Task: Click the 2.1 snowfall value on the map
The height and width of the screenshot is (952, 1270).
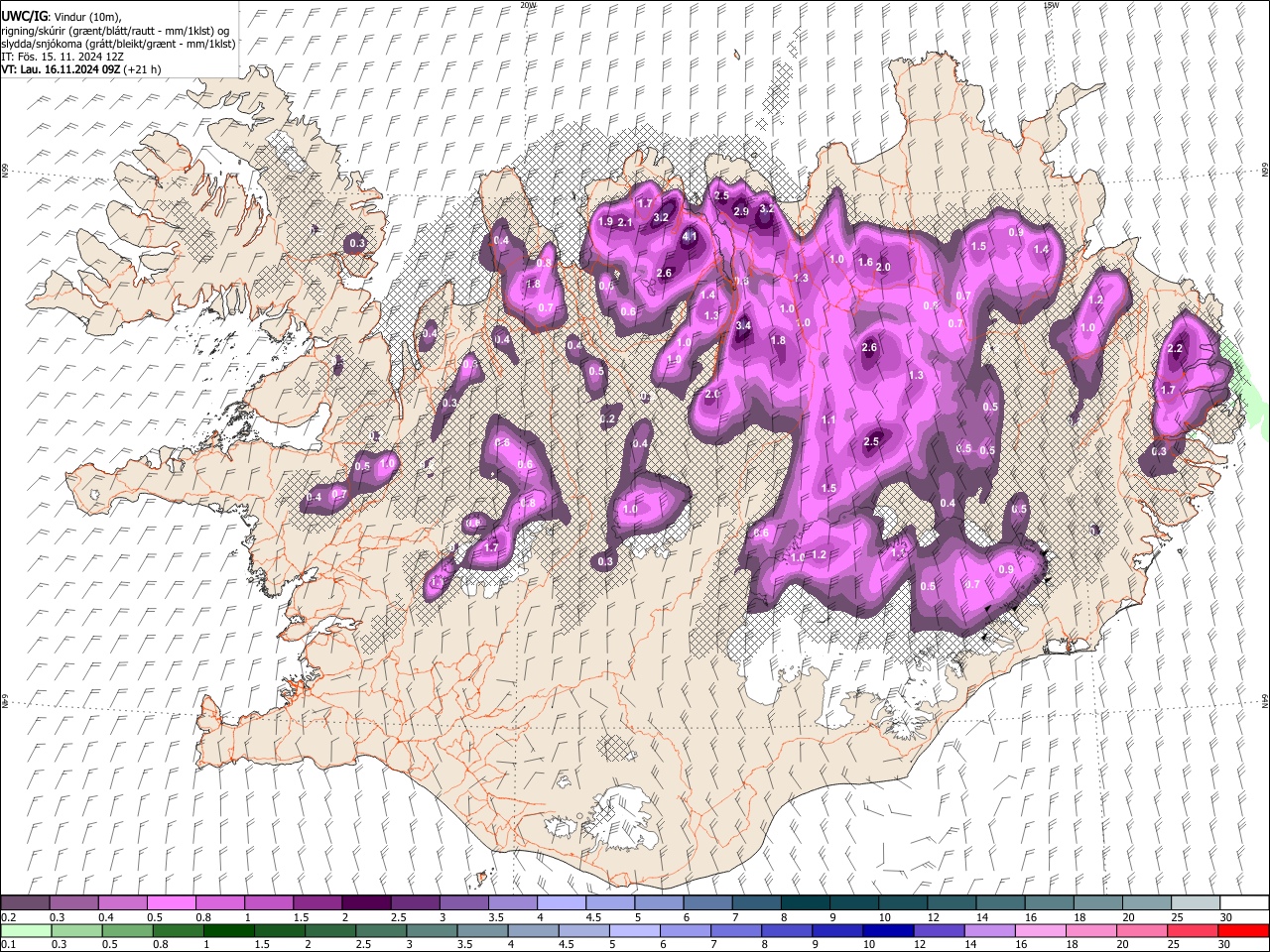Action: coord(625,222)
